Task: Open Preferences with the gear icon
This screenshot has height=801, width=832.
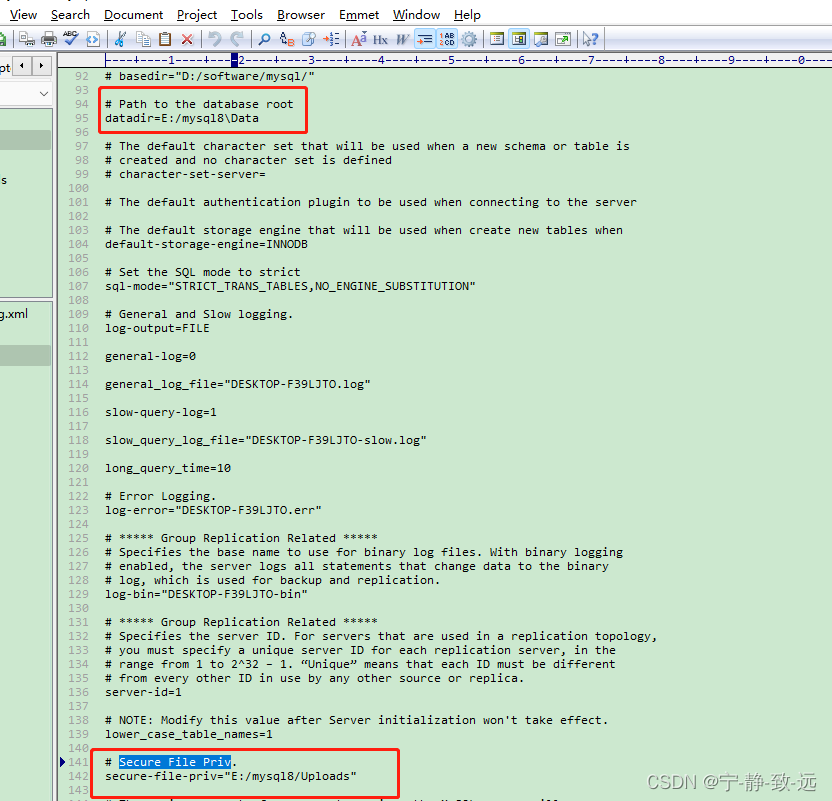Action: coord(469,39)
